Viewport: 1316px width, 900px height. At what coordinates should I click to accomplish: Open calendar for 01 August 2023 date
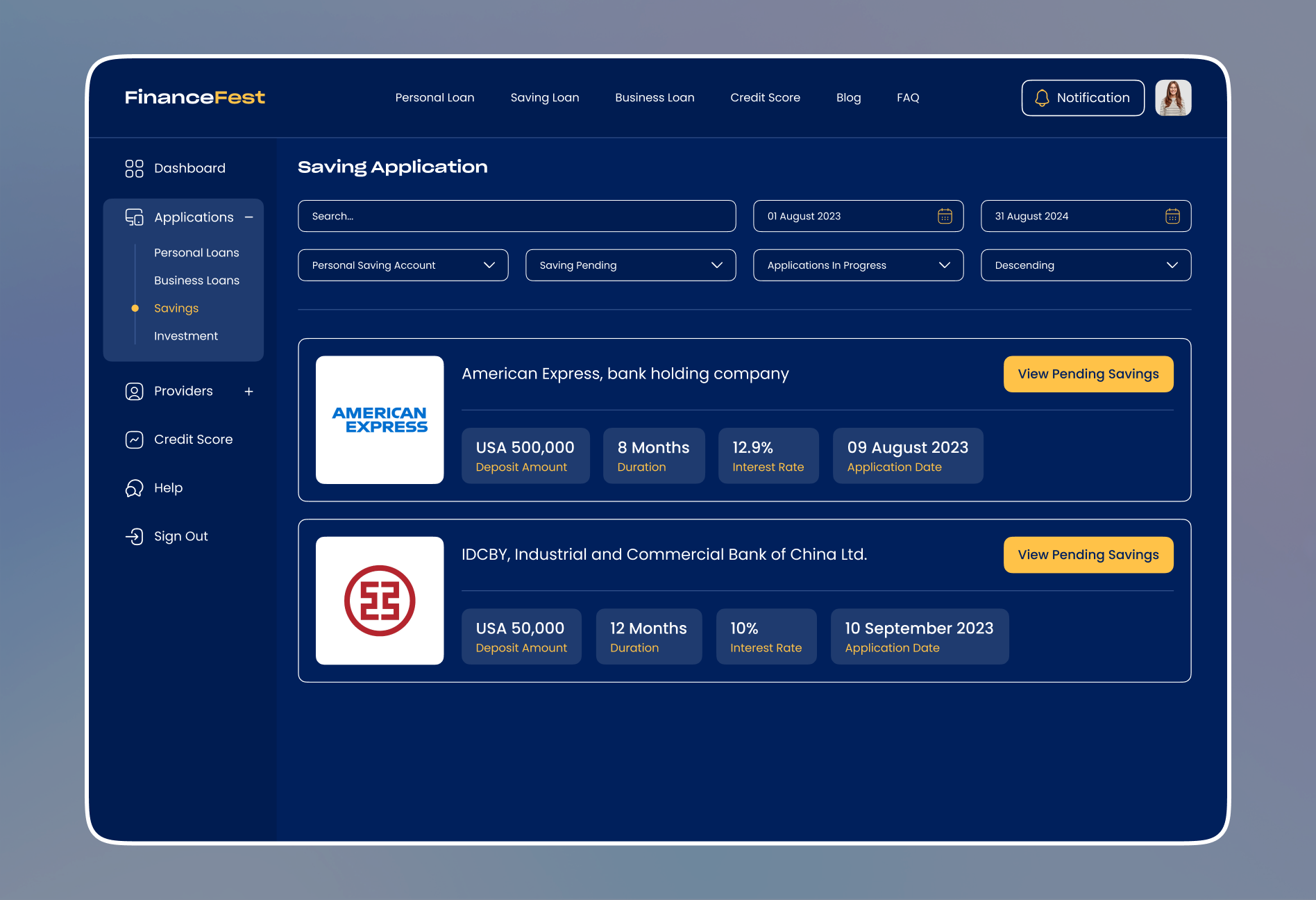945,216
